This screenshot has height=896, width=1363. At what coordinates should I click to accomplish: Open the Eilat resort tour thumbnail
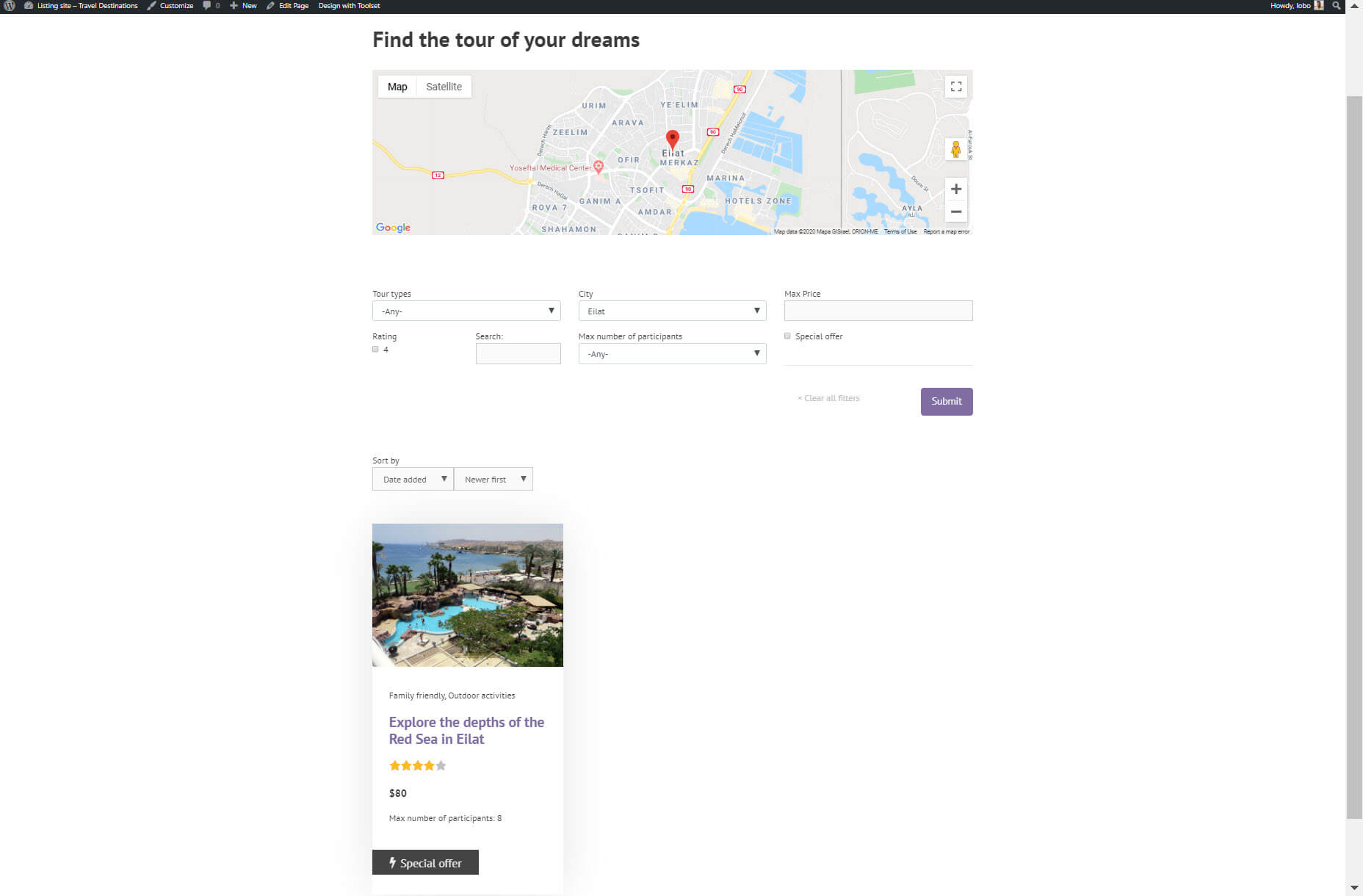click(468, 595)
